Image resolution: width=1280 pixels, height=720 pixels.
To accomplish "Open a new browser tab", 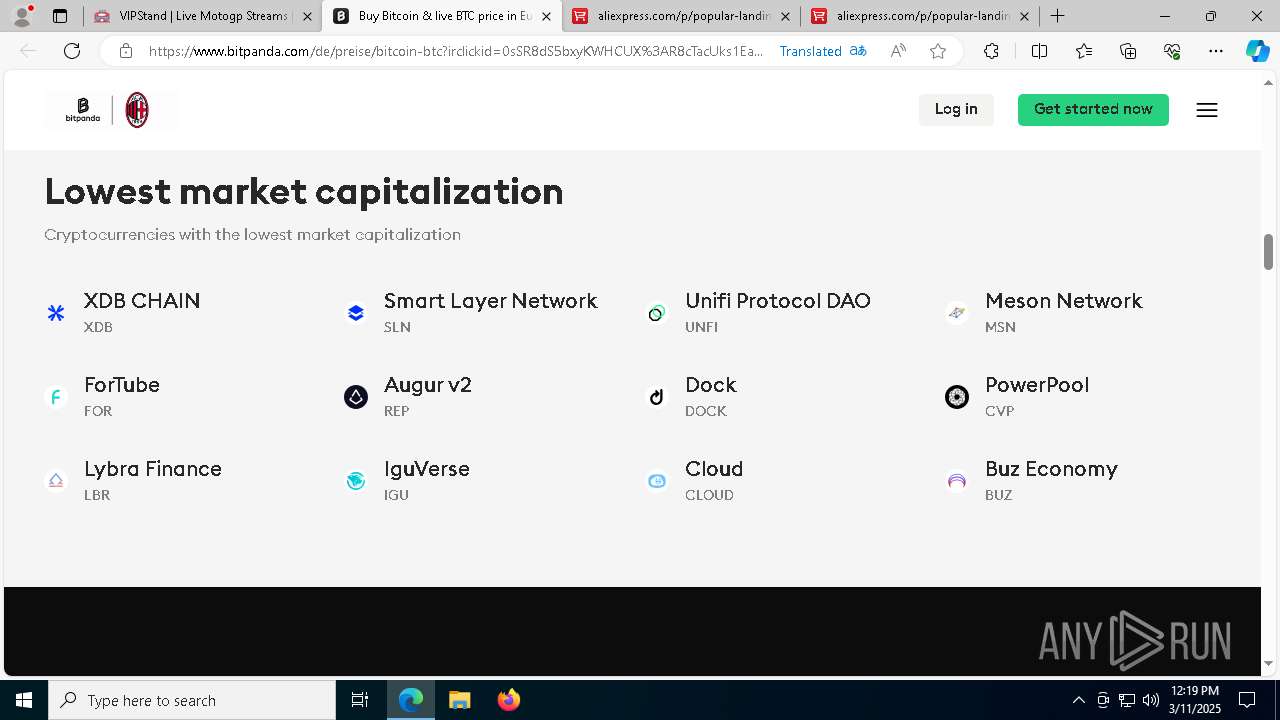I will point(1057,16).
